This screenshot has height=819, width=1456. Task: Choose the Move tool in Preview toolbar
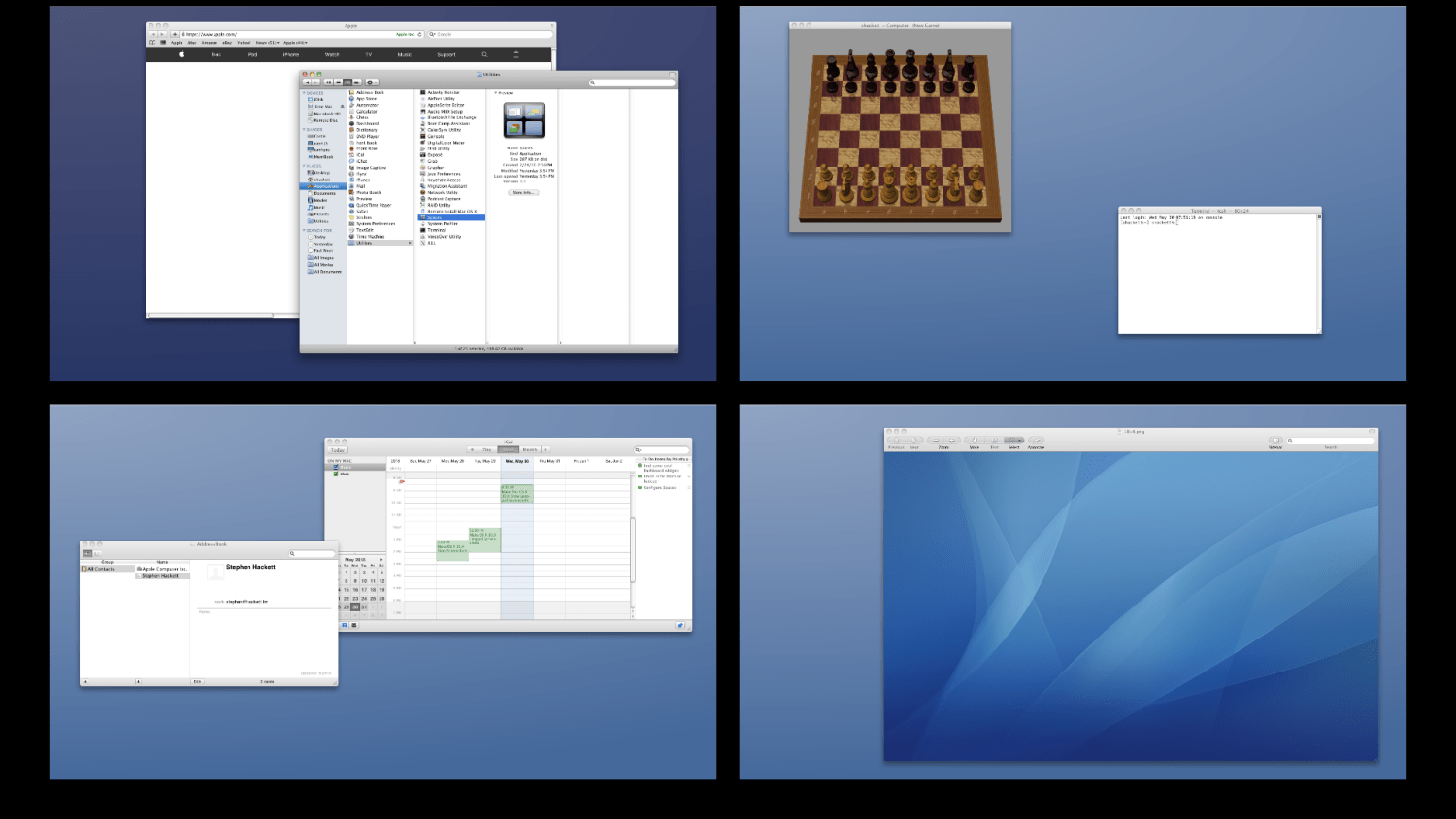[974, 441]
